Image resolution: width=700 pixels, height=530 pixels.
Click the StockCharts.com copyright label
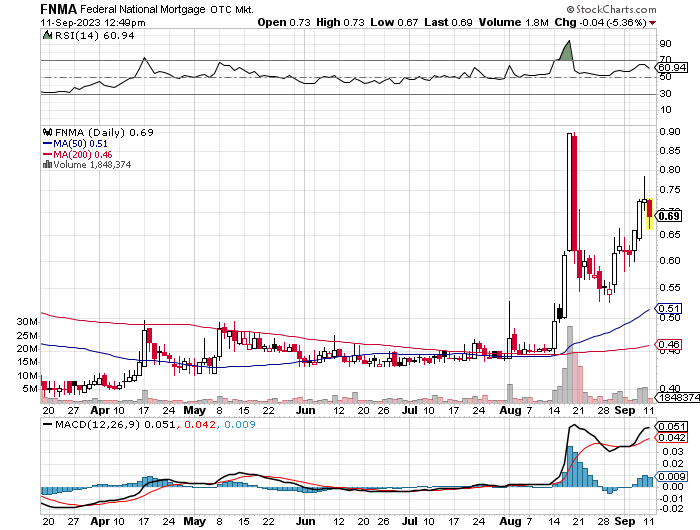[x=611, y=9]
